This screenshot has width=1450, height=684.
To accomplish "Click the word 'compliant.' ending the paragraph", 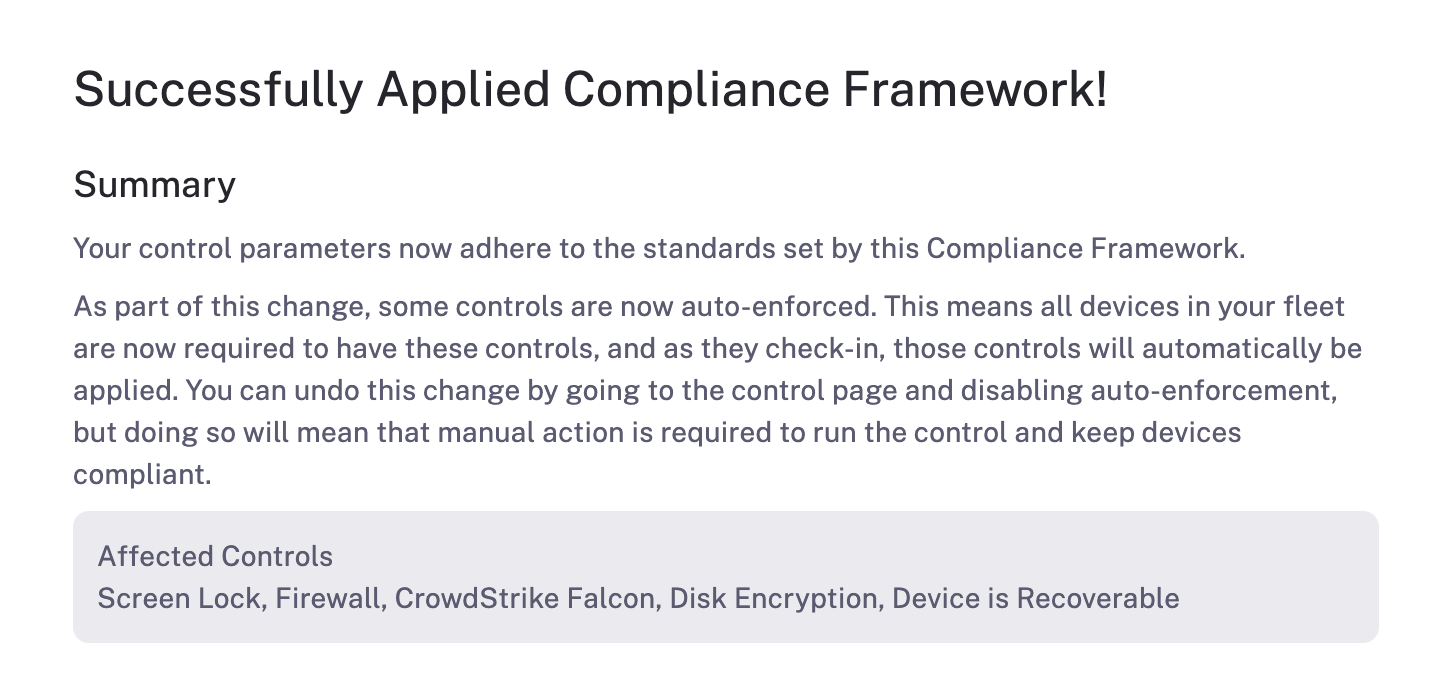I will pyautogui.click(x=142, y=474).
